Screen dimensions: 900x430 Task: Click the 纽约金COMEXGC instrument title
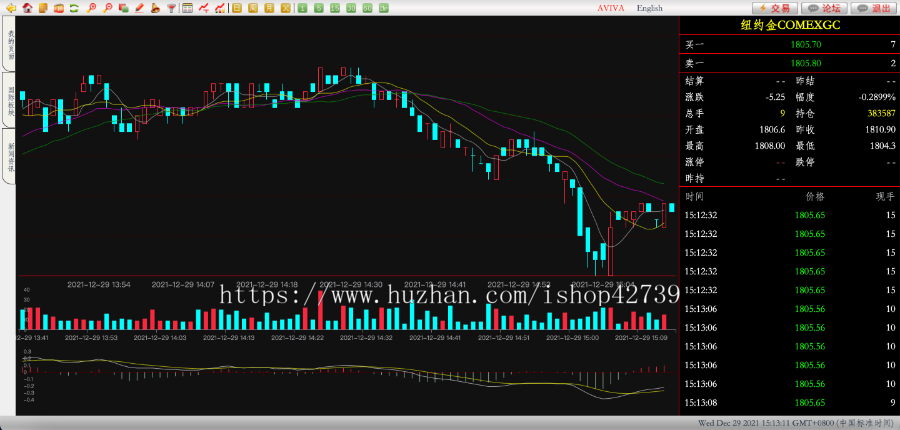tap(789, 25)
